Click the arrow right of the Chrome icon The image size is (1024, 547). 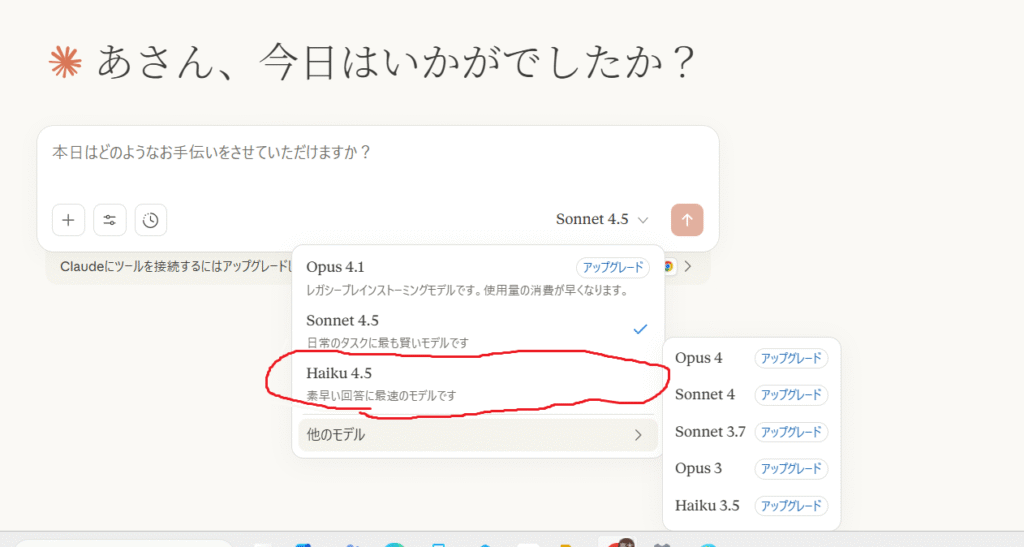tap(688, 267)
